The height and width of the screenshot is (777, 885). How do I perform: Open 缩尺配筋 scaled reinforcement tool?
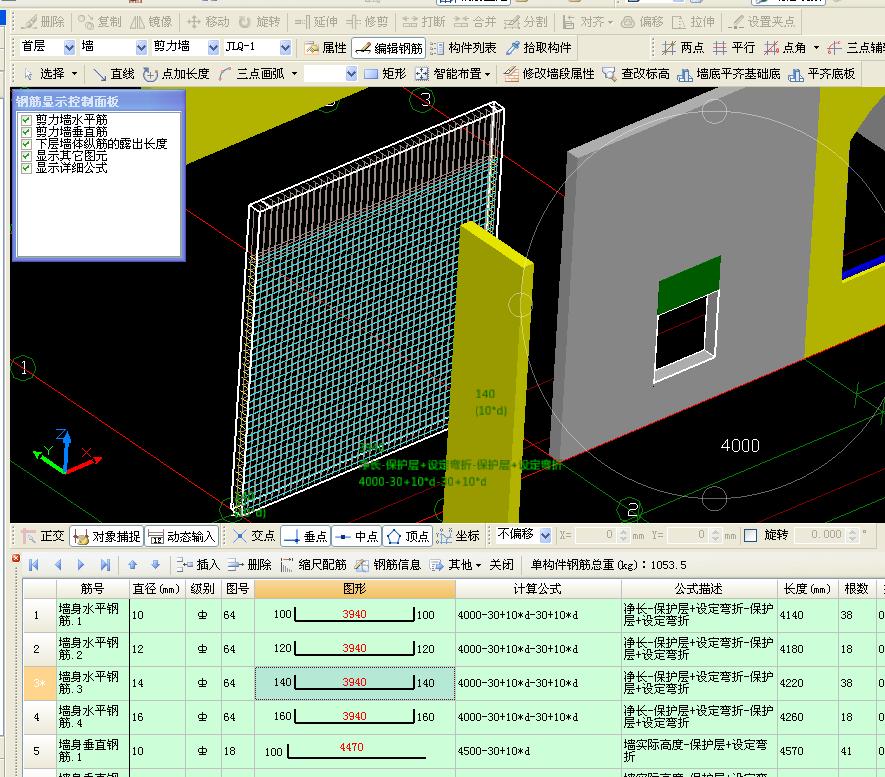click(x=313, y=565)
